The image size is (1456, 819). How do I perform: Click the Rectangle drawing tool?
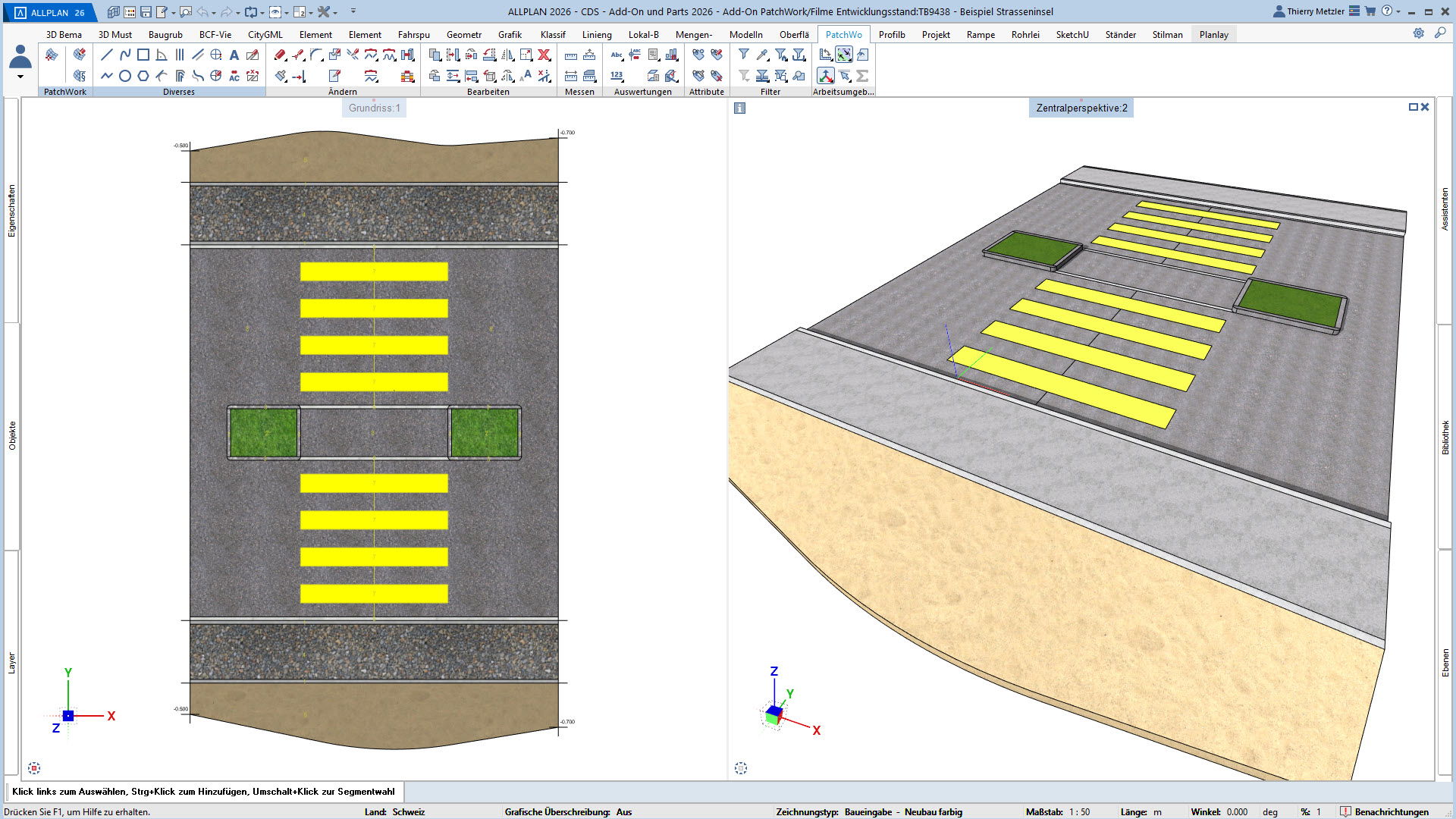[x=143, y=55]
